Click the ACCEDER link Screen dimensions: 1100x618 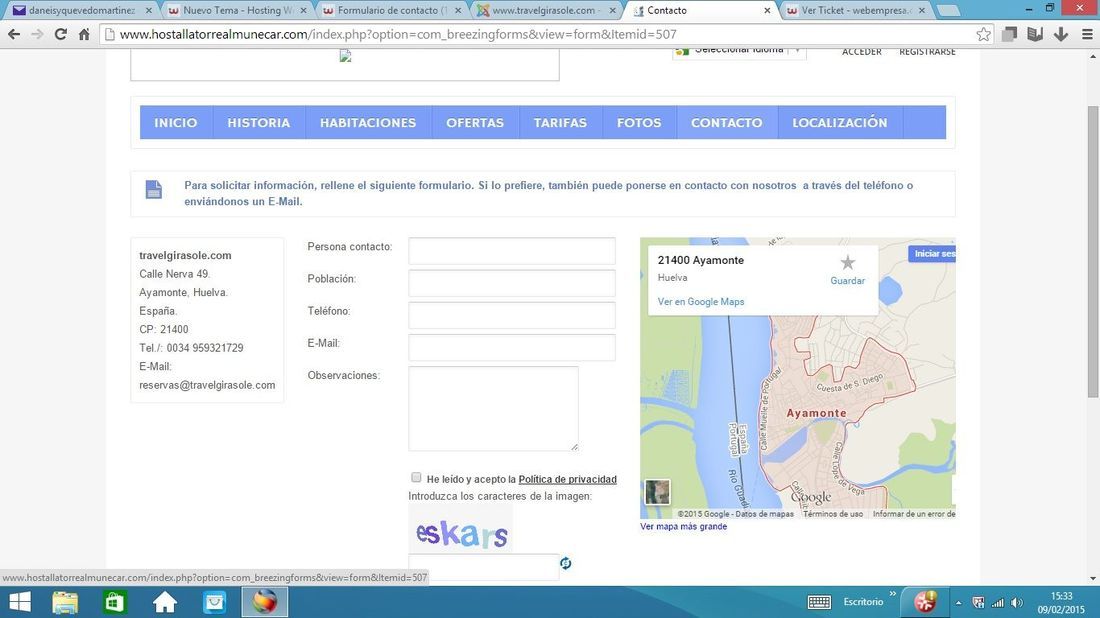(x=861, y=51)
